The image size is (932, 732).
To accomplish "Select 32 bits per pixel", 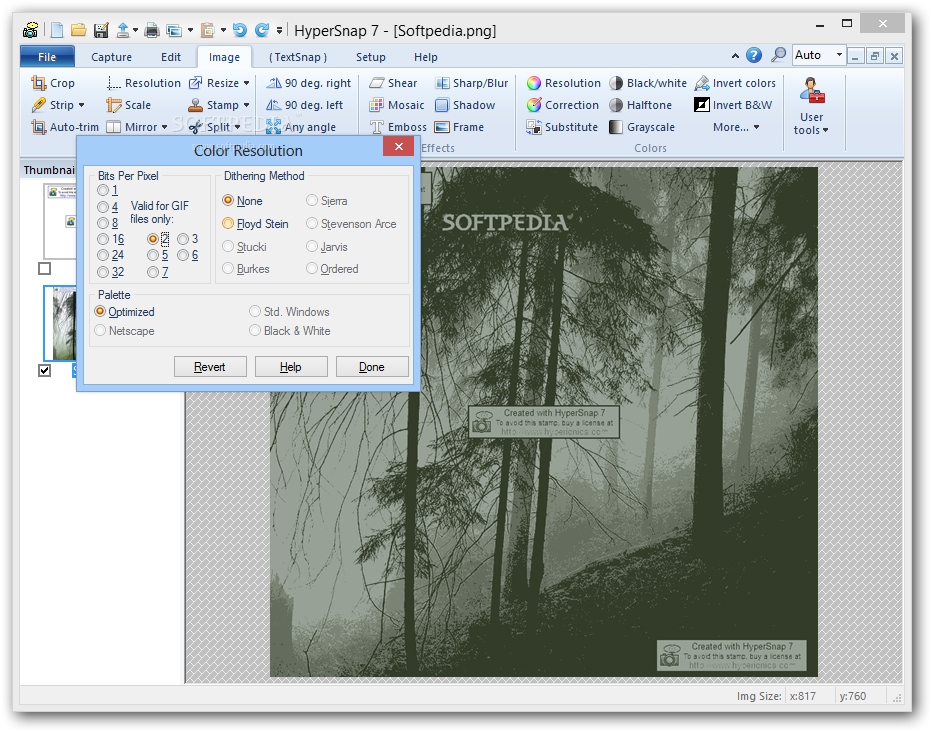I will (103, 272).
